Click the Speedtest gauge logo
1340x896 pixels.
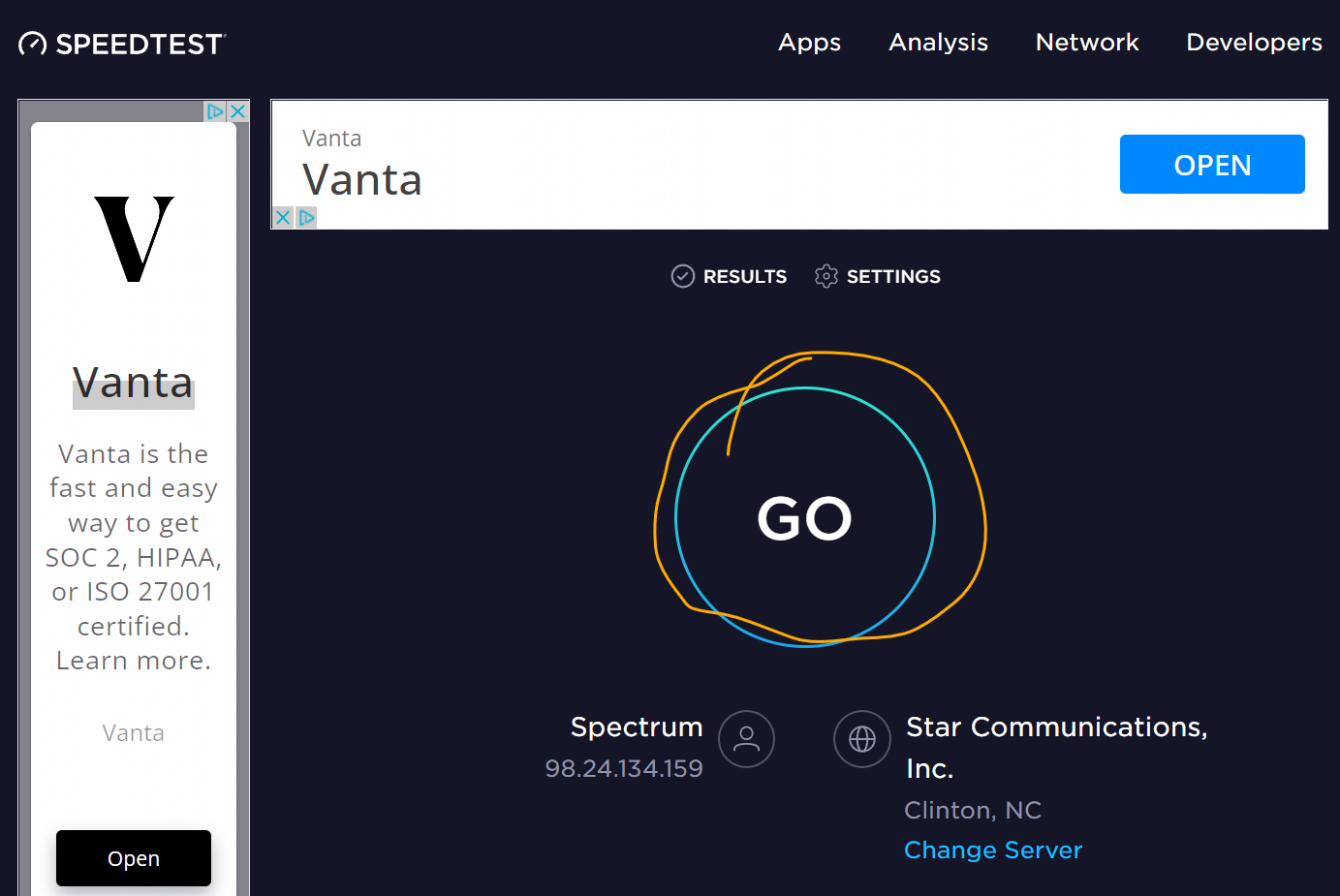[32, 43]
